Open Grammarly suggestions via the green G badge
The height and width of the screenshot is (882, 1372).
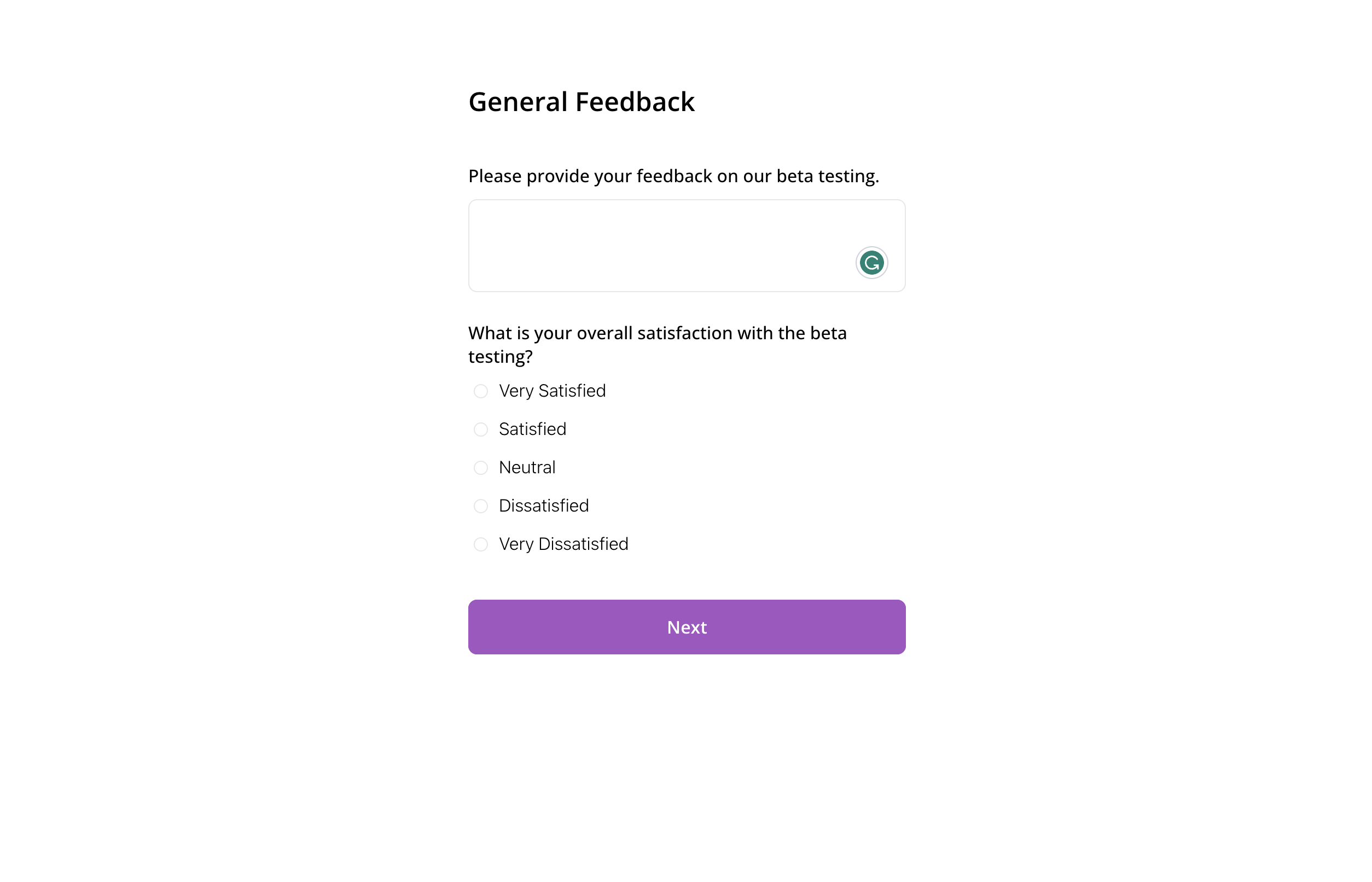point(871,262)
